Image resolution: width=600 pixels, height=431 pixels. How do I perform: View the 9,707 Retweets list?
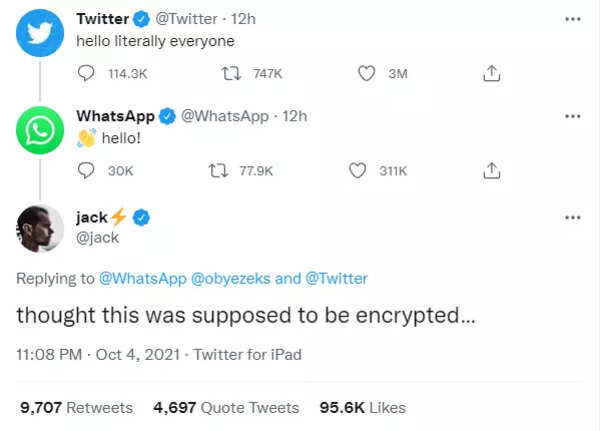coord(77,408)
